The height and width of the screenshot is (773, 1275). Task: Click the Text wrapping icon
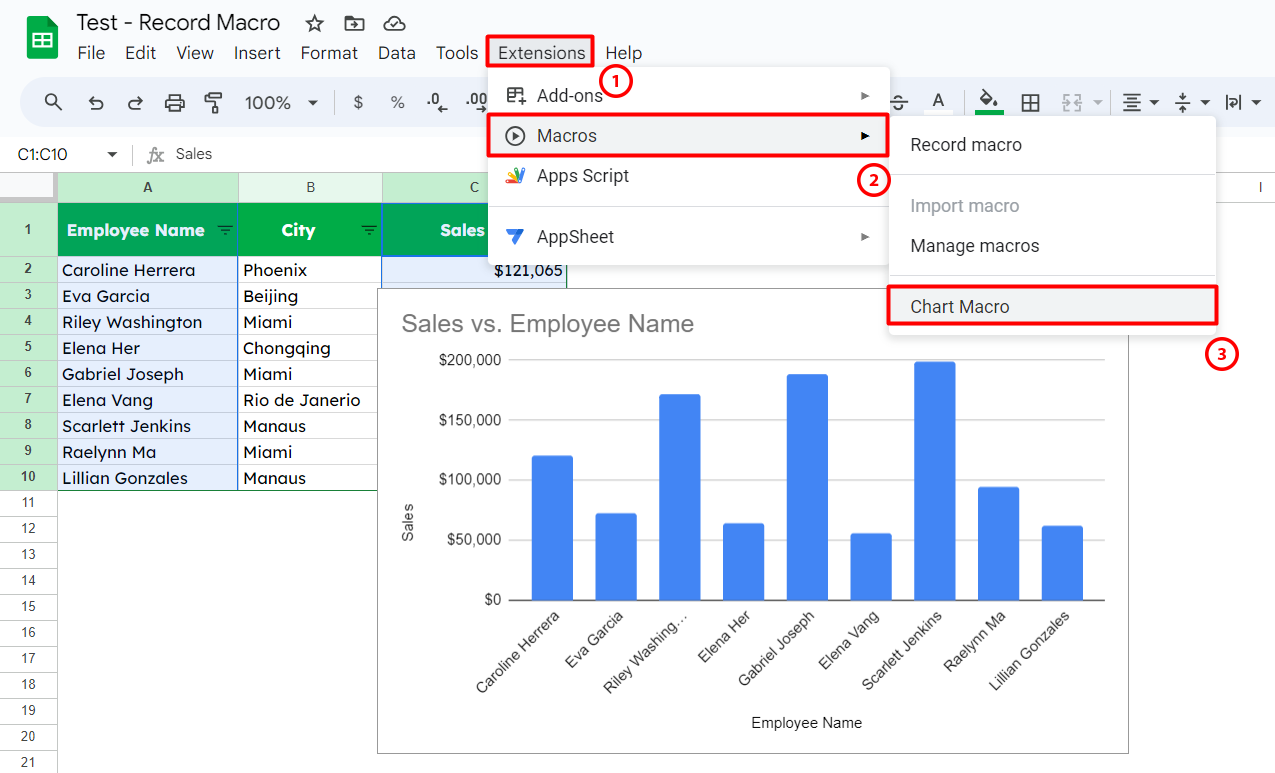click(x=1233, y=102)
